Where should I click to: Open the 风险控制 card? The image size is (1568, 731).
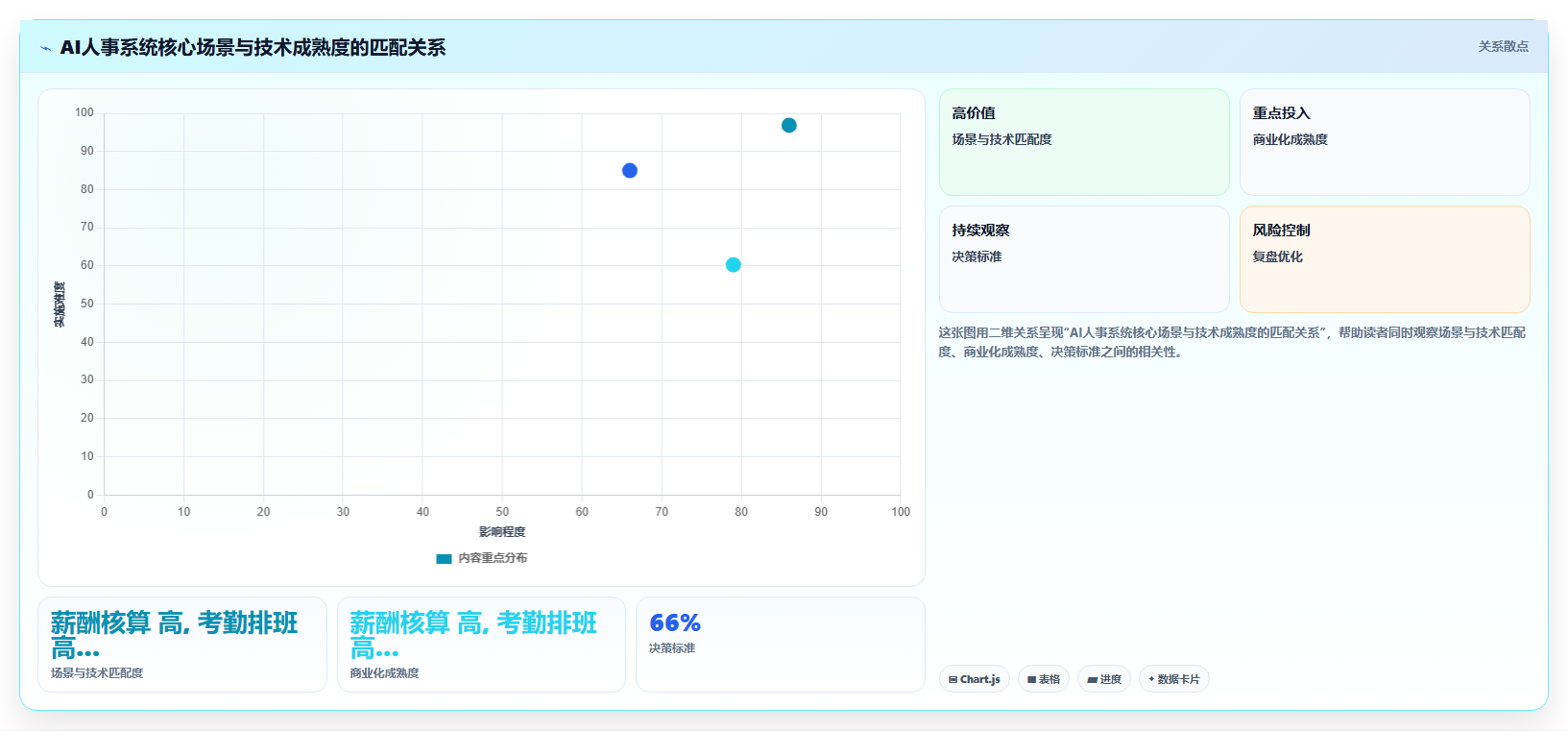coord(1385,259)
